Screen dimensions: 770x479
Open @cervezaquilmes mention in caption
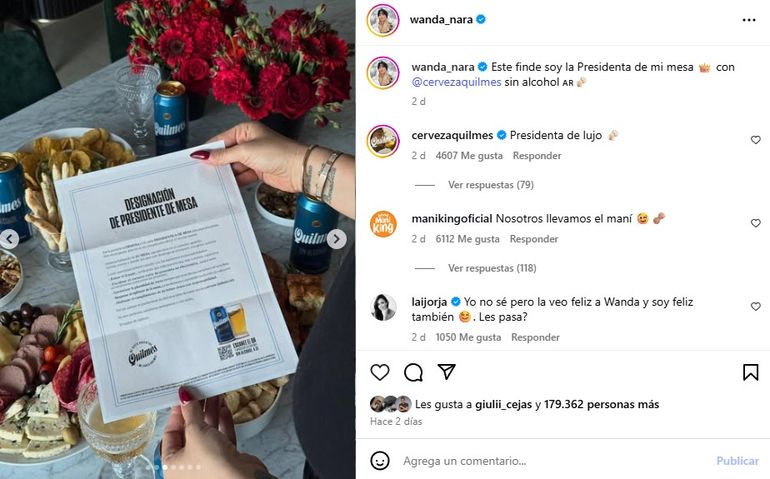[x=456, y=82]
